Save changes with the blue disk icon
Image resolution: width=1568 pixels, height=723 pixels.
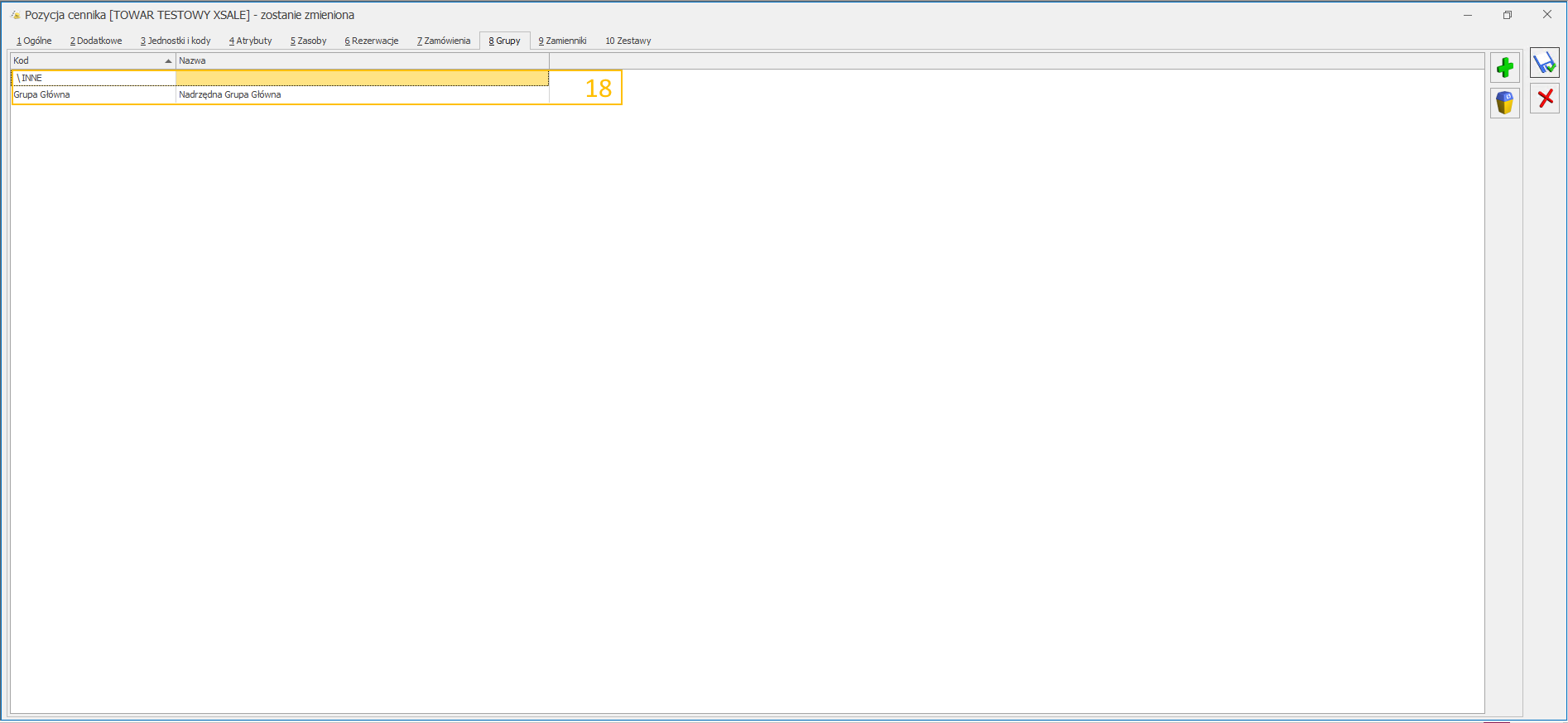(x=1544, y=63)
